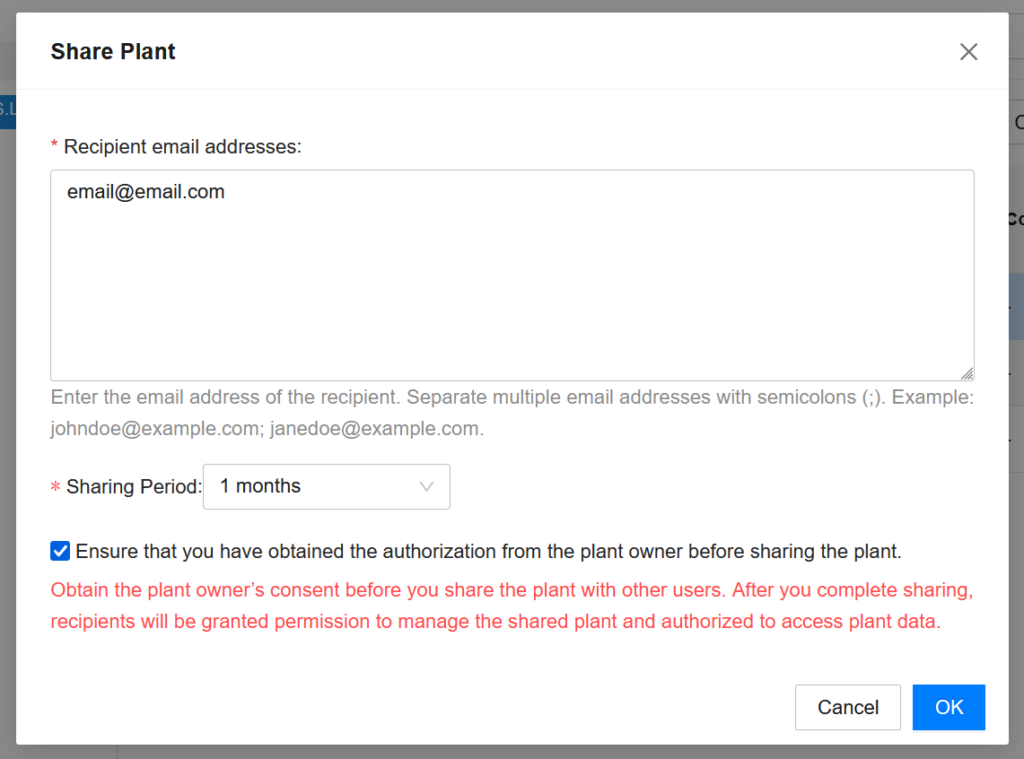Click the dropdown chevron arrow icon
The width and height of the screenshot is (1024, 759).
click(x=427, y=487)
